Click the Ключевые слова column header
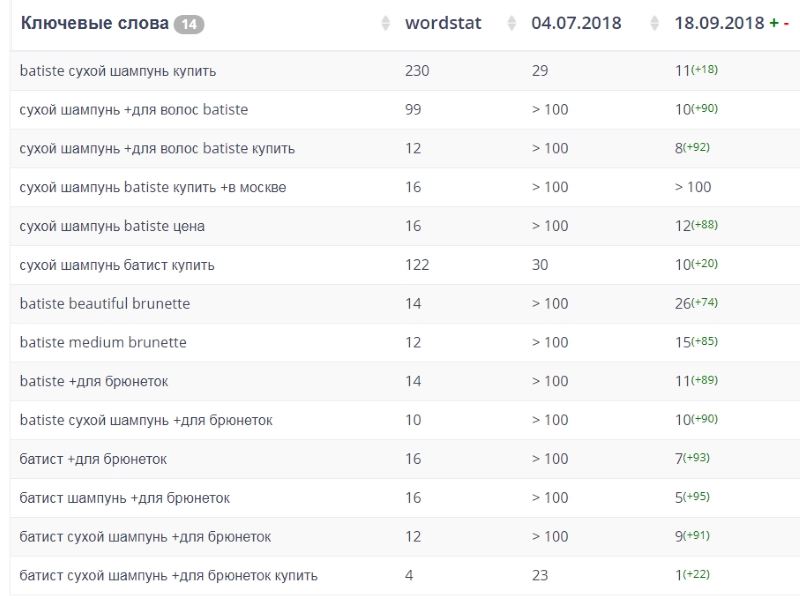 click(94, 23)
